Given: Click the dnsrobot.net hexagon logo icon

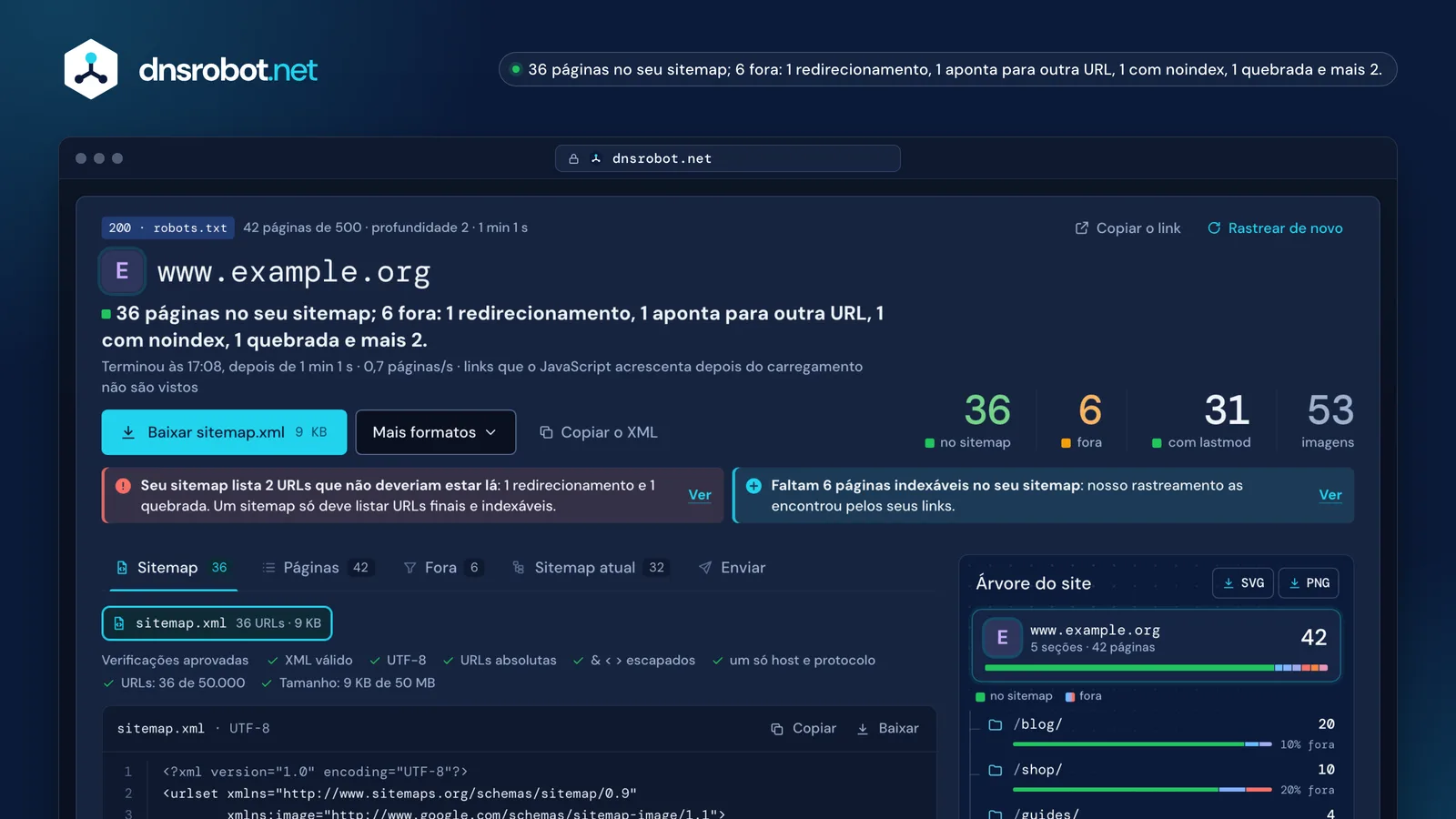Looking at the screenshot, I should point(91,69).
